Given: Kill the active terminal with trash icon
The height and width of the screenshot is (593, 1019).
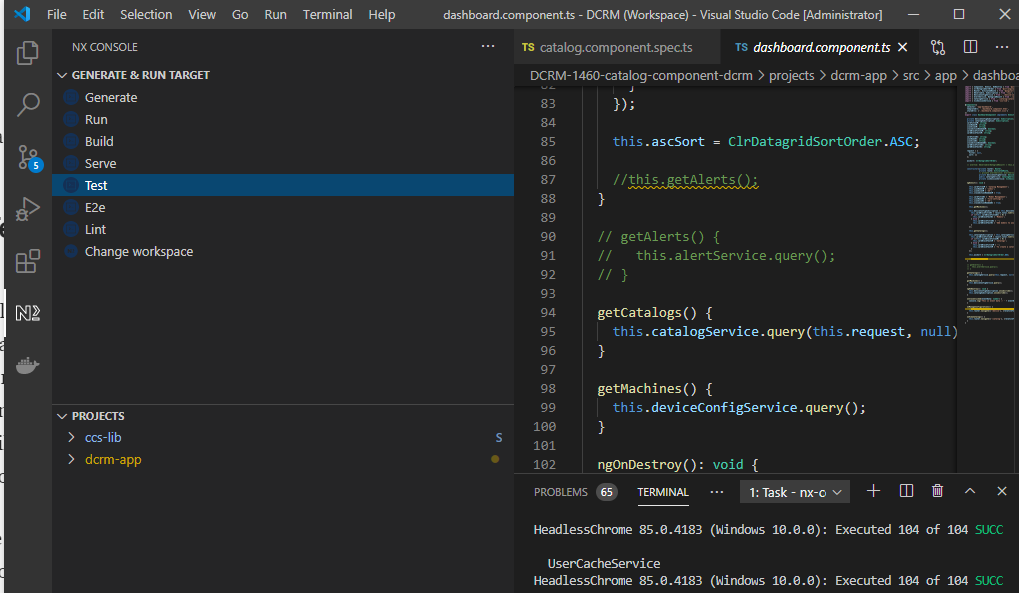Looking at the screenshot, I should tap(937, 490).
